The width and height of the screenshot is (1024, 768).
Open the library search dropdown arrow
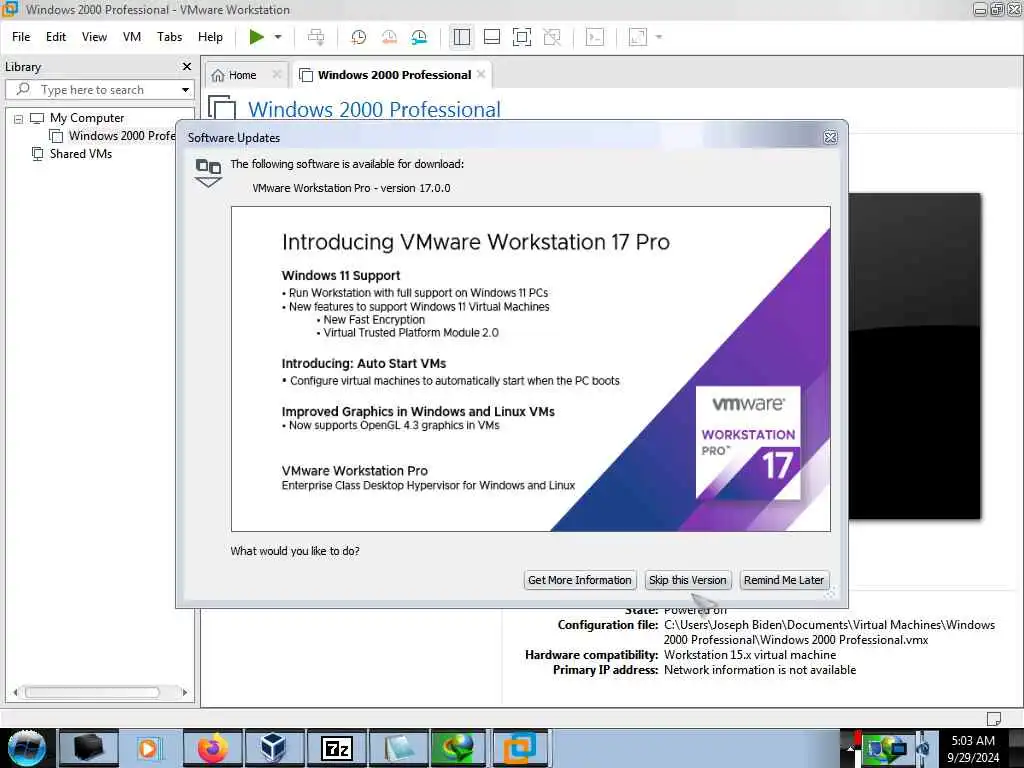pyautogui.click(x=185, y=90)
